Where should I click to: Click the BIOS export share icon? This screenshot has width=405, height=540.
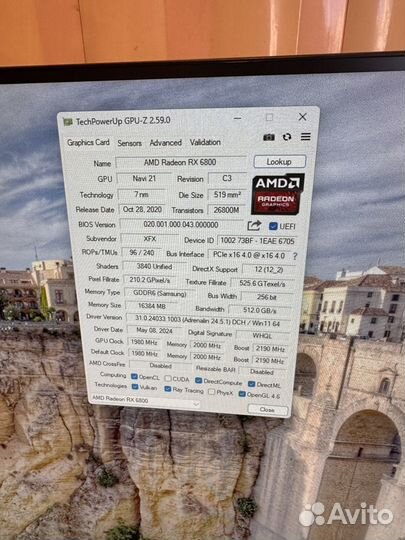click(254, 226)
